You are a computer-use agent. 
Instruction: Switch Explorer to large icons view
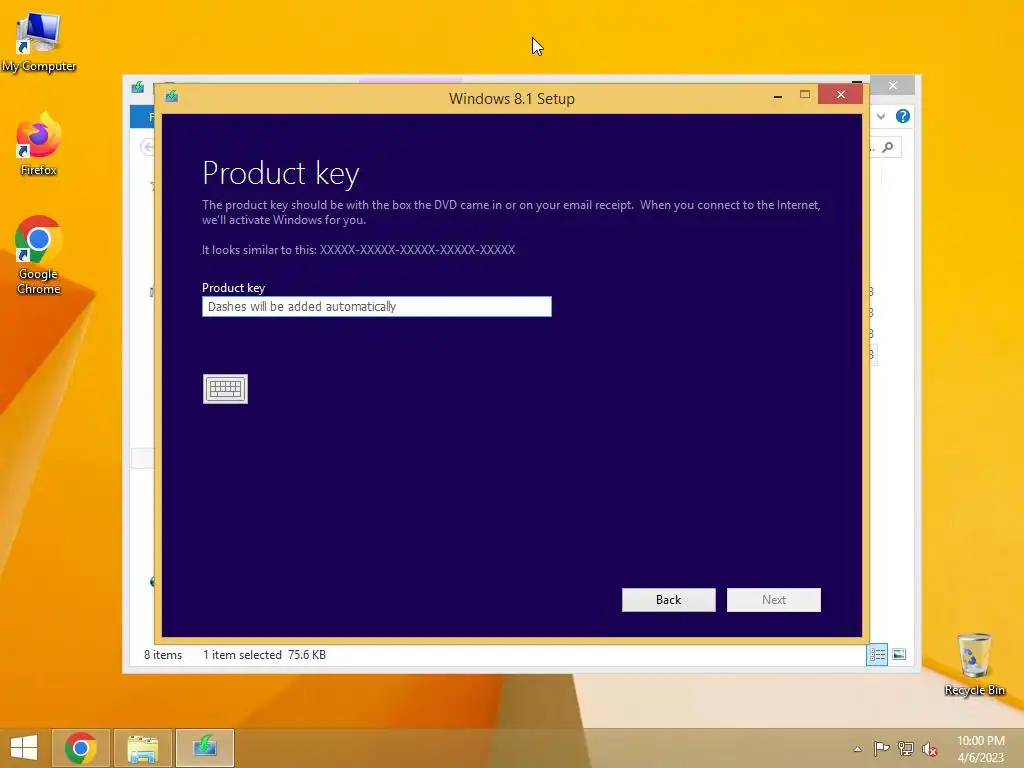(x=899, y=654)
